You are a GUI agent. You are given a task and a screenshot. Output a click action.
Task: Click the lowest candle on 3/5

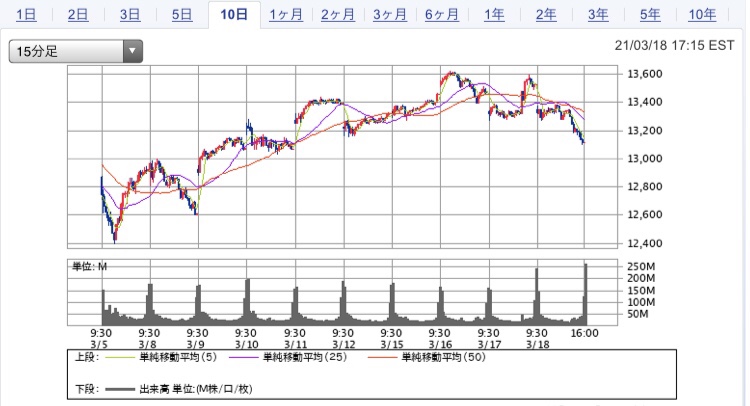(115, 238)
